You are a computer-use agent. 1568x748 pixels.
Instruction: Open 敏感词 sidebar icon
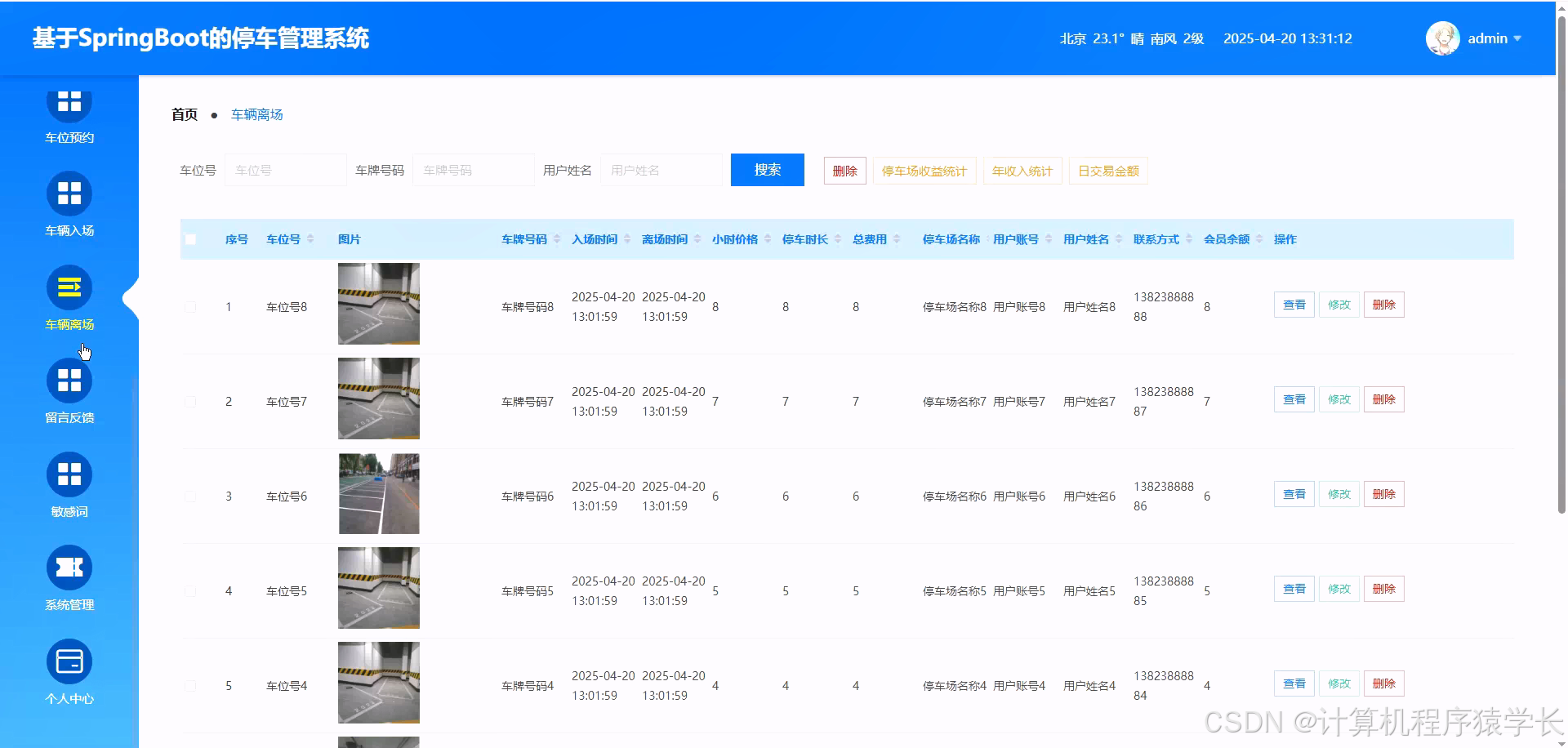coord(69,474)
